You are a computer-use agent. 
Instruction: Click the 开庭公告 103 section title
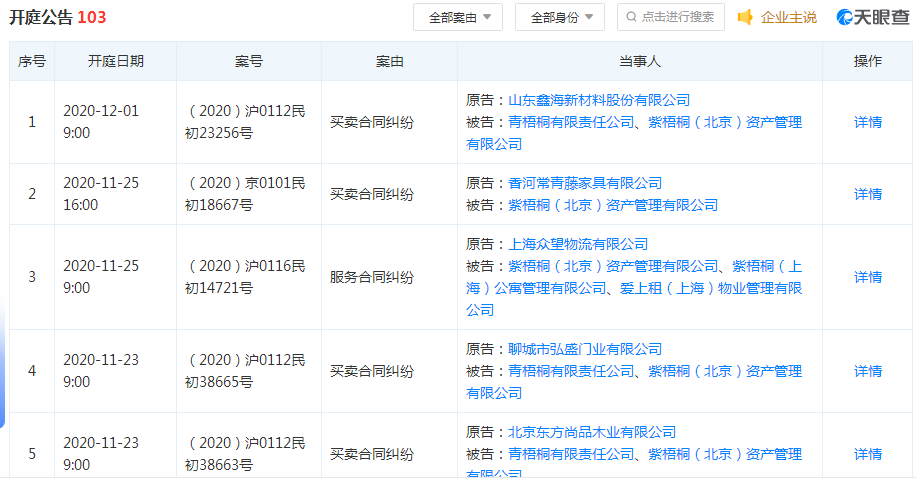click(x=58, y=17)
